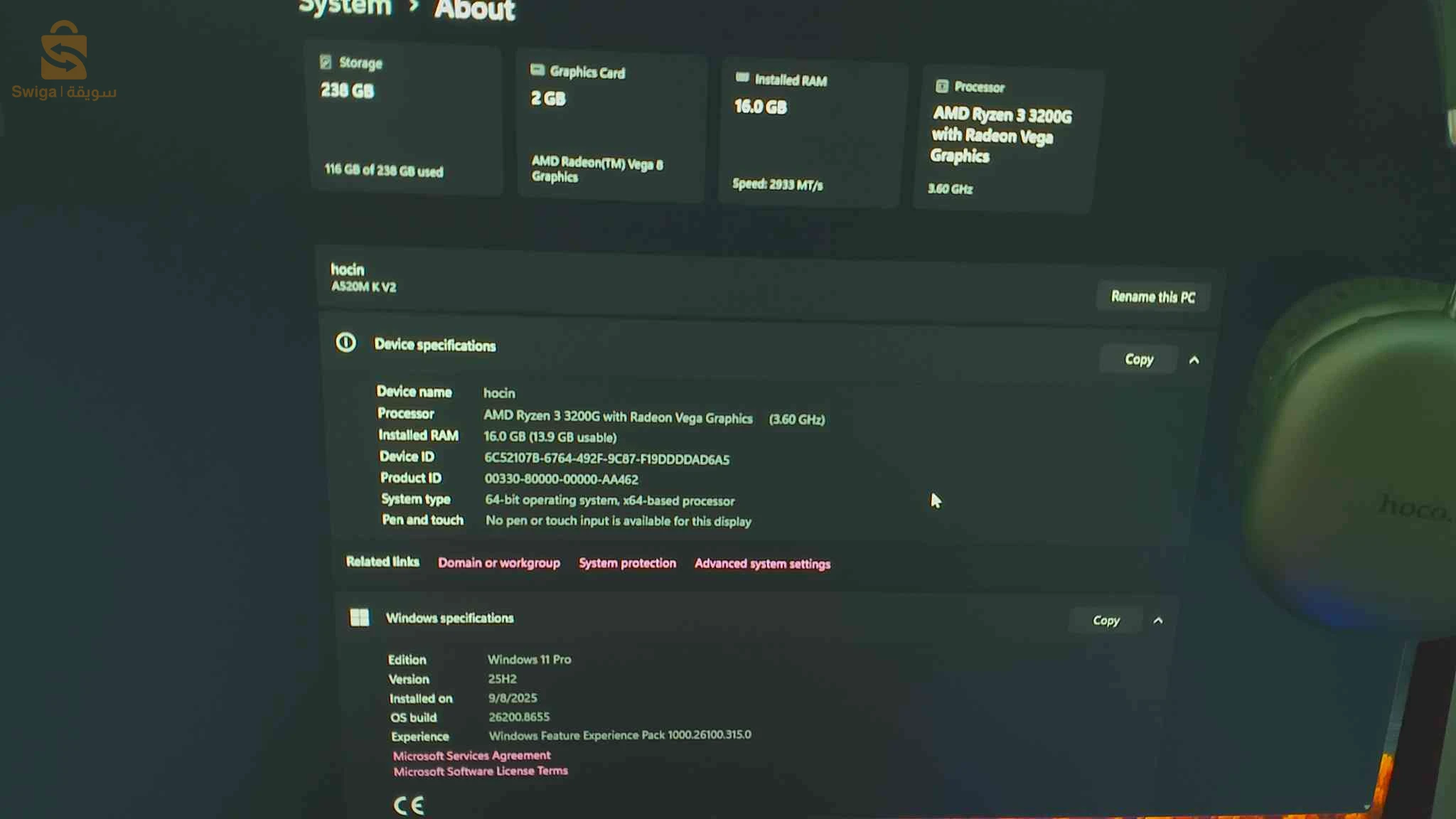Screen dimensions: 1456x819
Task: Copy the device specifications
Action: [1139, 360]
